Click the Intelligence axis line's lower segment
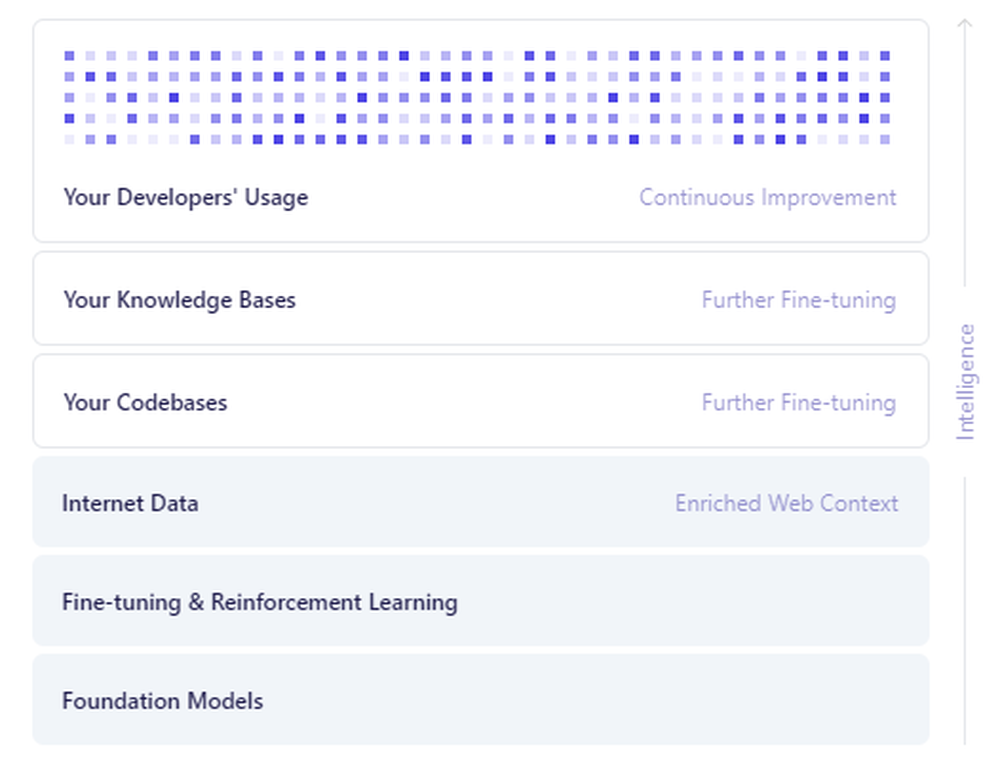The image size is (1000, 758). pos(965,610)
